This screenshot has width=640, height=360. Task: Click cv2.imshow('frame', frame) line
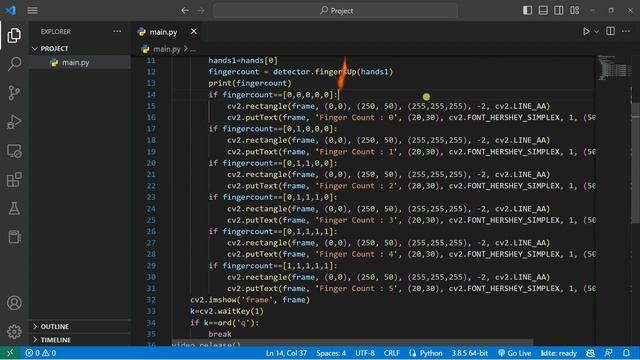pyautogui.click(x=250, y=300)
